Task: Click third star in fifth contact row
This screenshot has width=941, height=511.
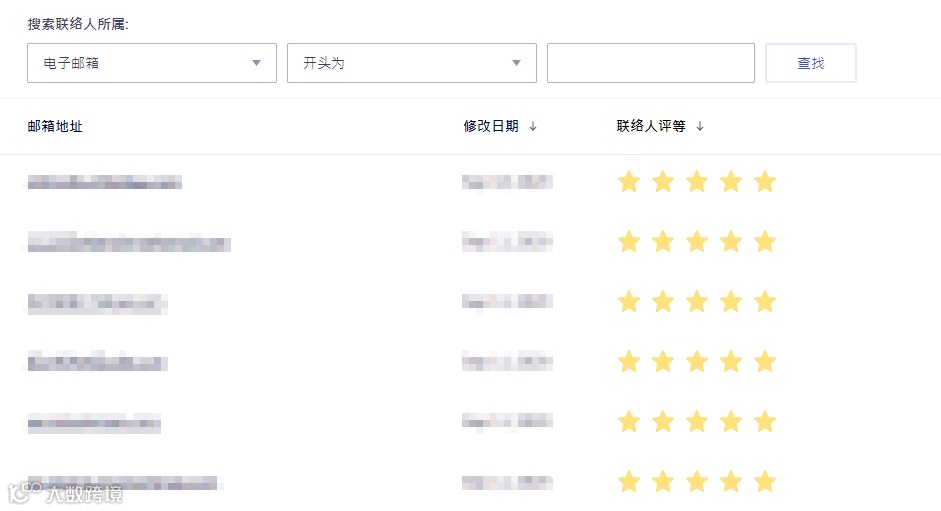Action: pos(696,421)
